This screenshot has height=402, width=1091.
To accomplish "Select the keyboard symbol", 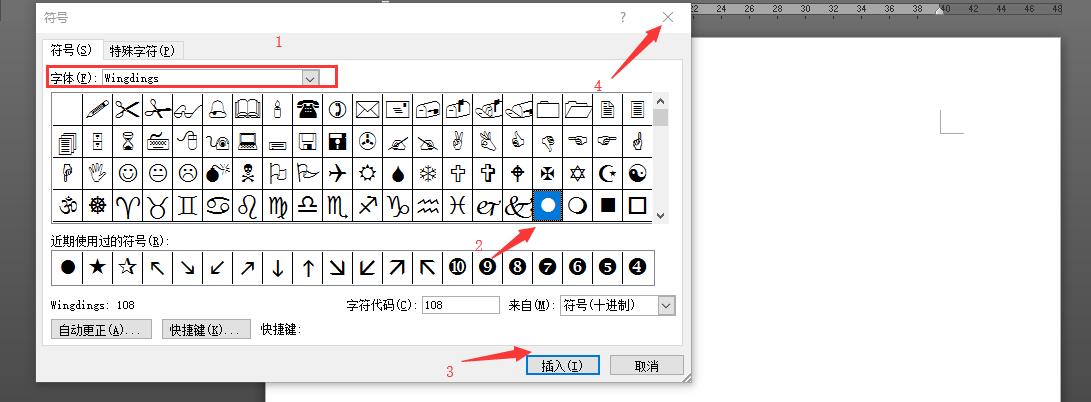I will 158,141.
